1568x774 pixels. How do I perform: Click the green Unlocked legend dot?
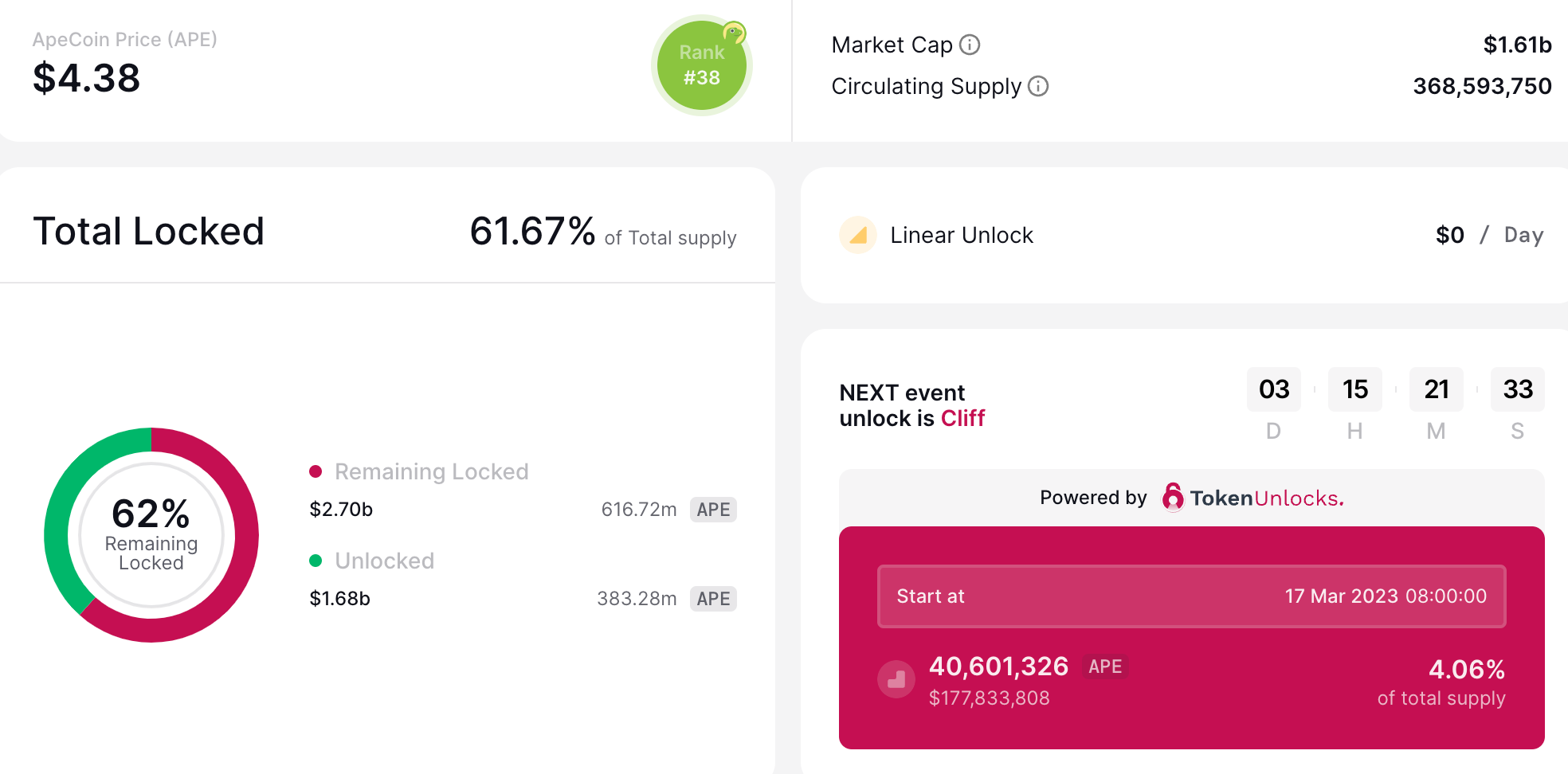click(x=316, y=561)
